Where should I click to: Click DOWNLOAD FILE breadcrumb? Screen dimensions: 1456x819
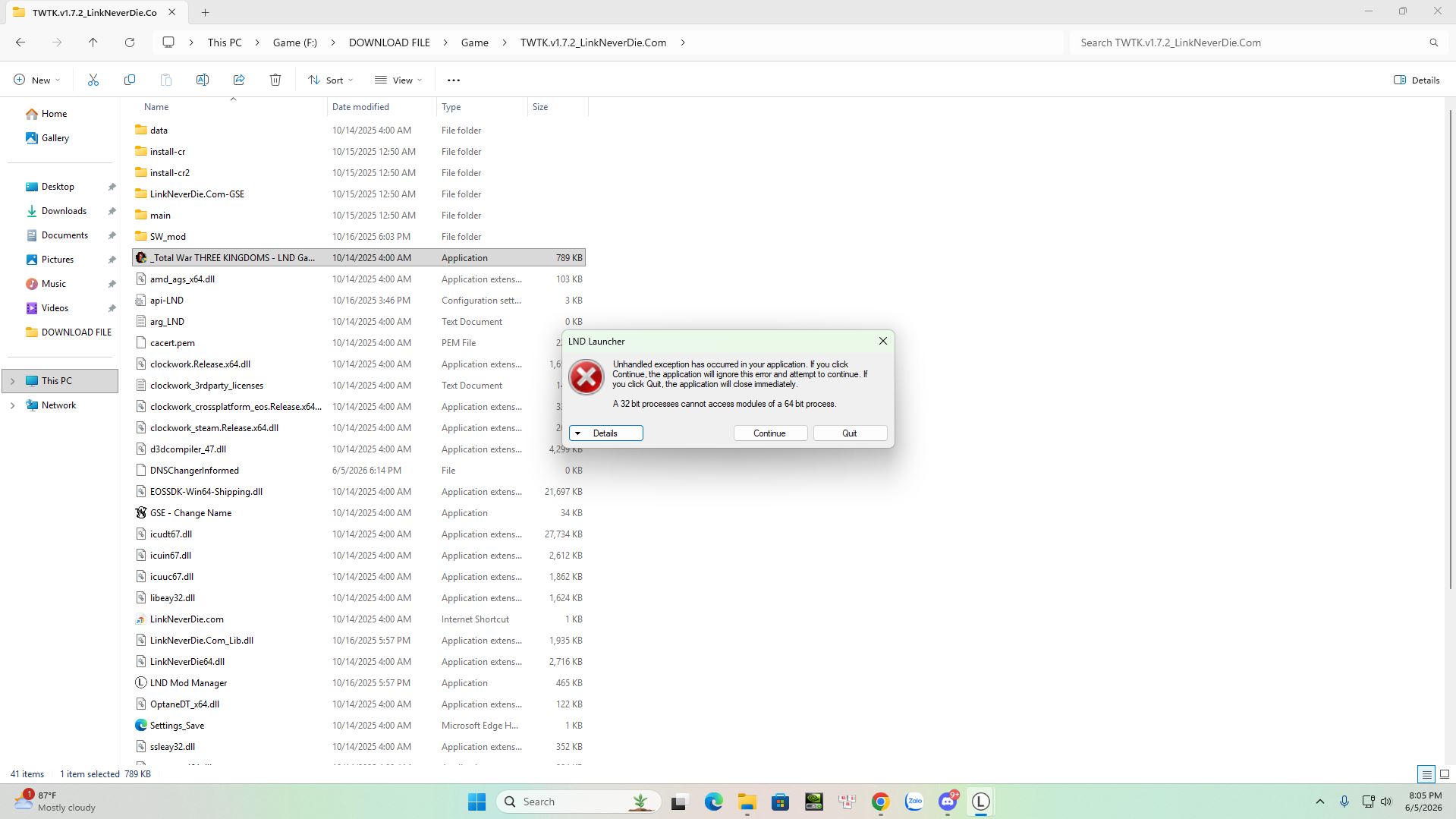pos(389,43)
